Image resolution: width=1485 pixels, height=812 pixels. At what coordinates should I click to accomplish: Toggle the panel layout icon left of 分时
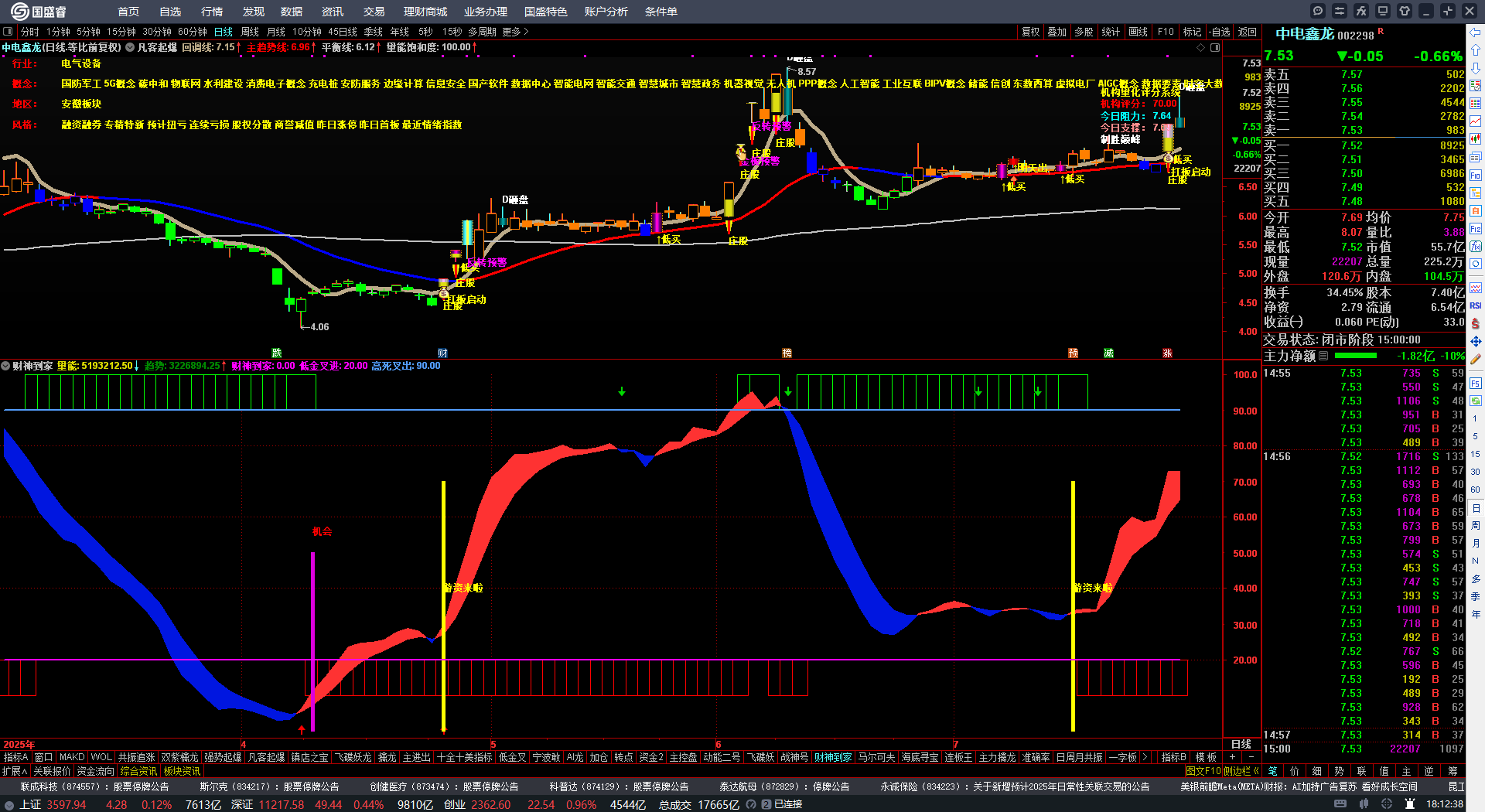tap(9, 32)
